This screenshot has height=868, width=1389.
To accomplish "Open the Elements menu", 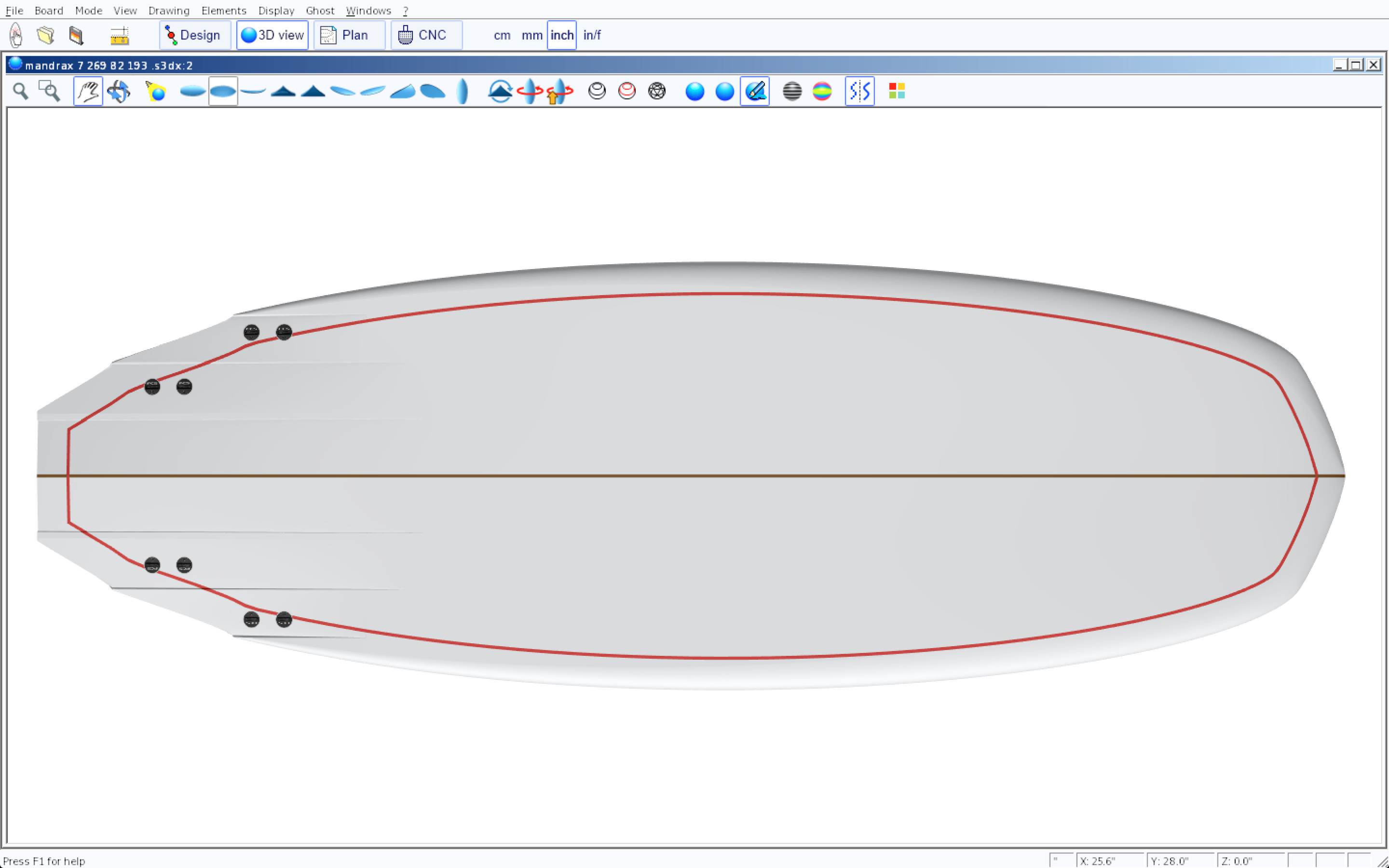I will point(223,10).
